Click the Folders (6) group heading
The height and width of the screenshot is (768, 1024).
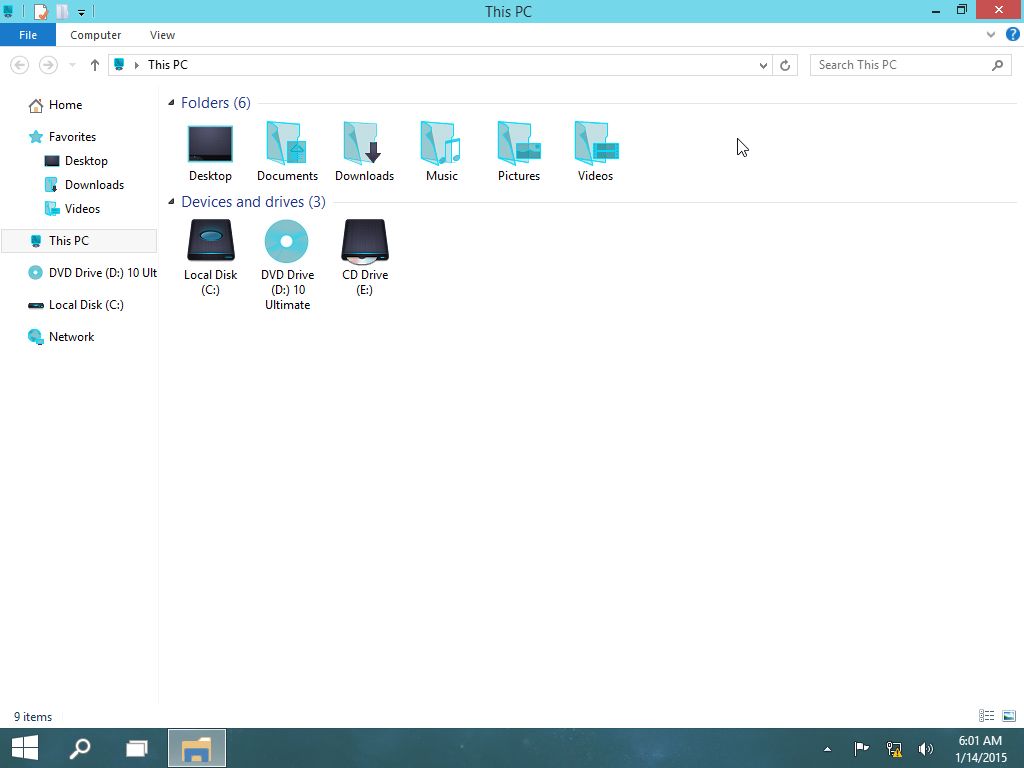point(216,103)
